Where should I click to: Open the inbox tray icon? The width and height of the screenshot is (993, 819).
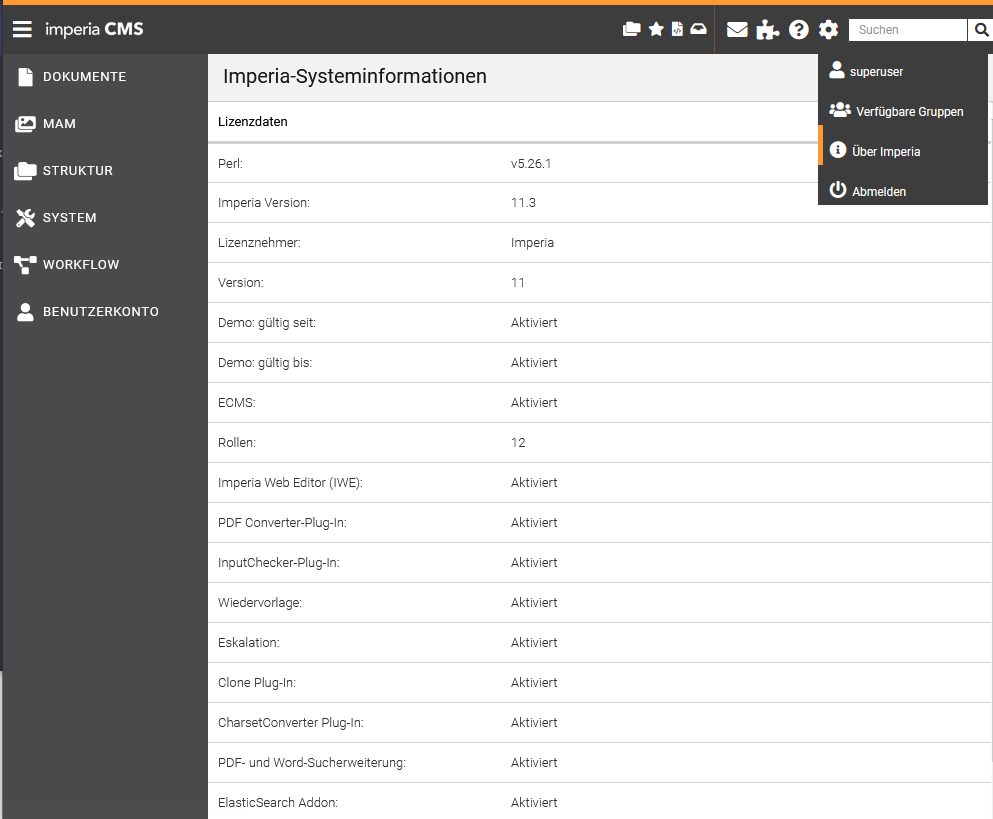coord(699,29)
